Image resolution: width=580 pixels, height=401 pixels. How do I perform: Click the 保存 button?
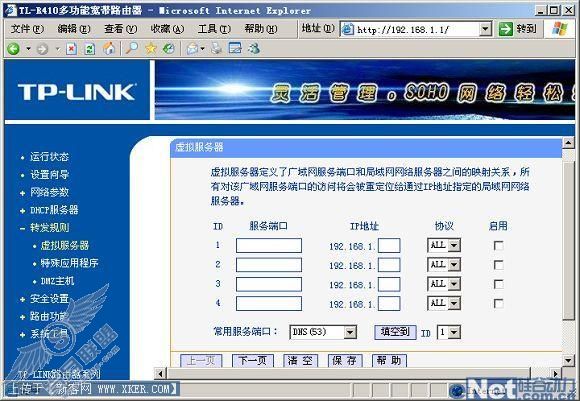345,360
